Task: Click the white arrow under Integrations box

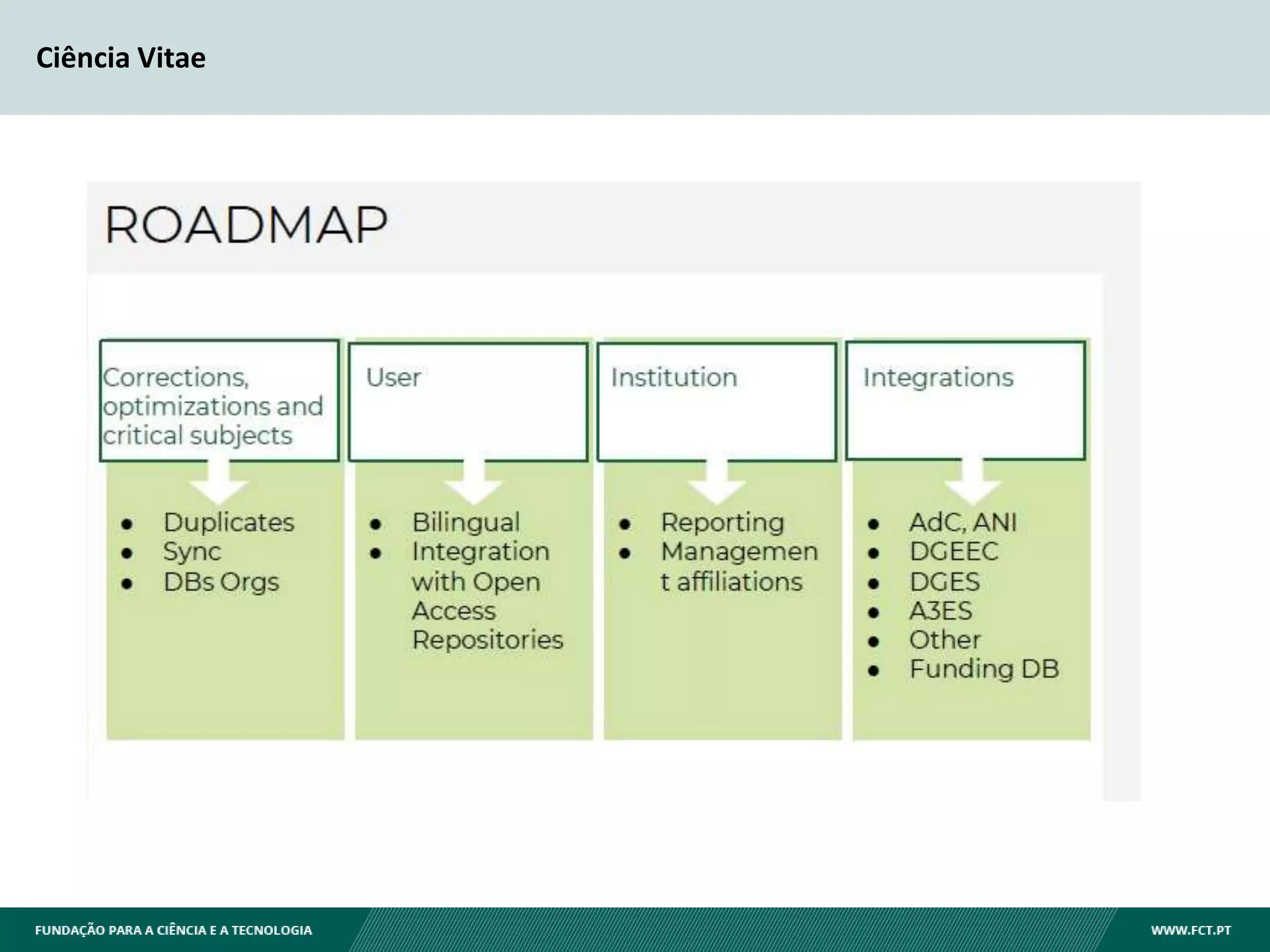Action: (972, 482)
